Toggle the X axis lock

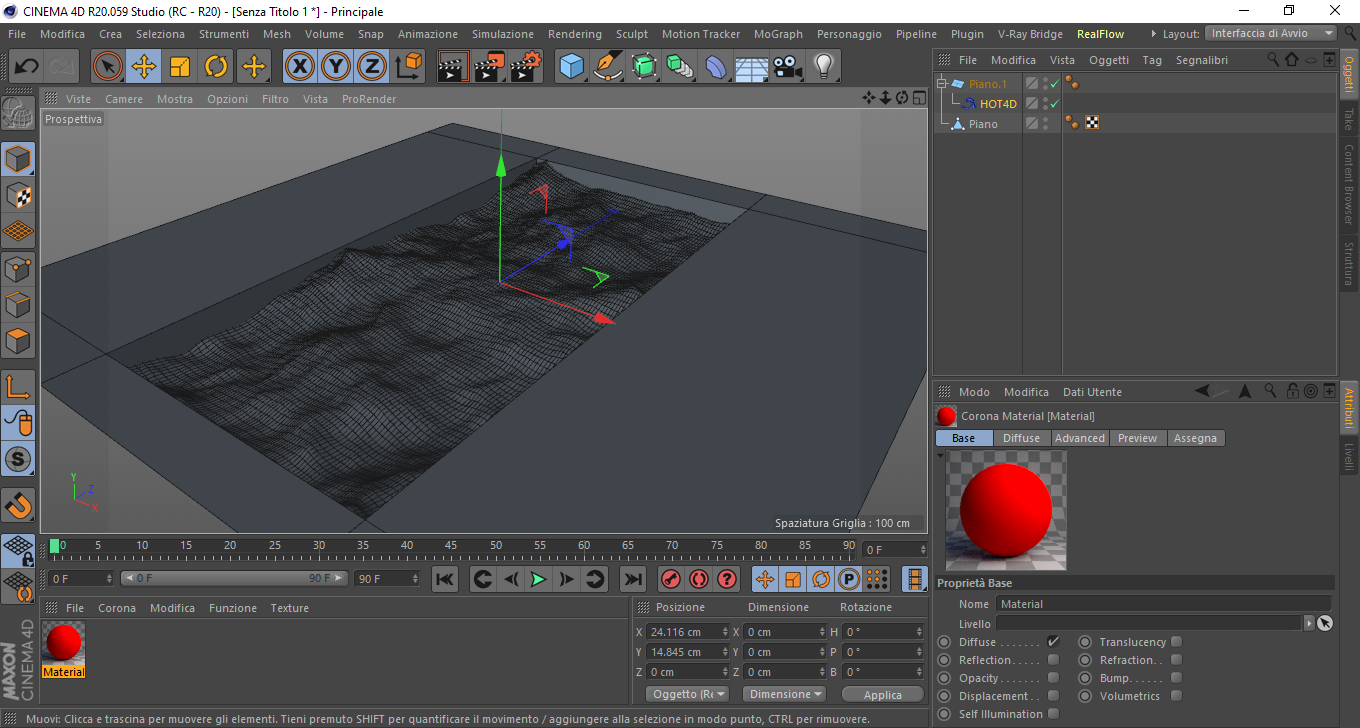point(299,67)
